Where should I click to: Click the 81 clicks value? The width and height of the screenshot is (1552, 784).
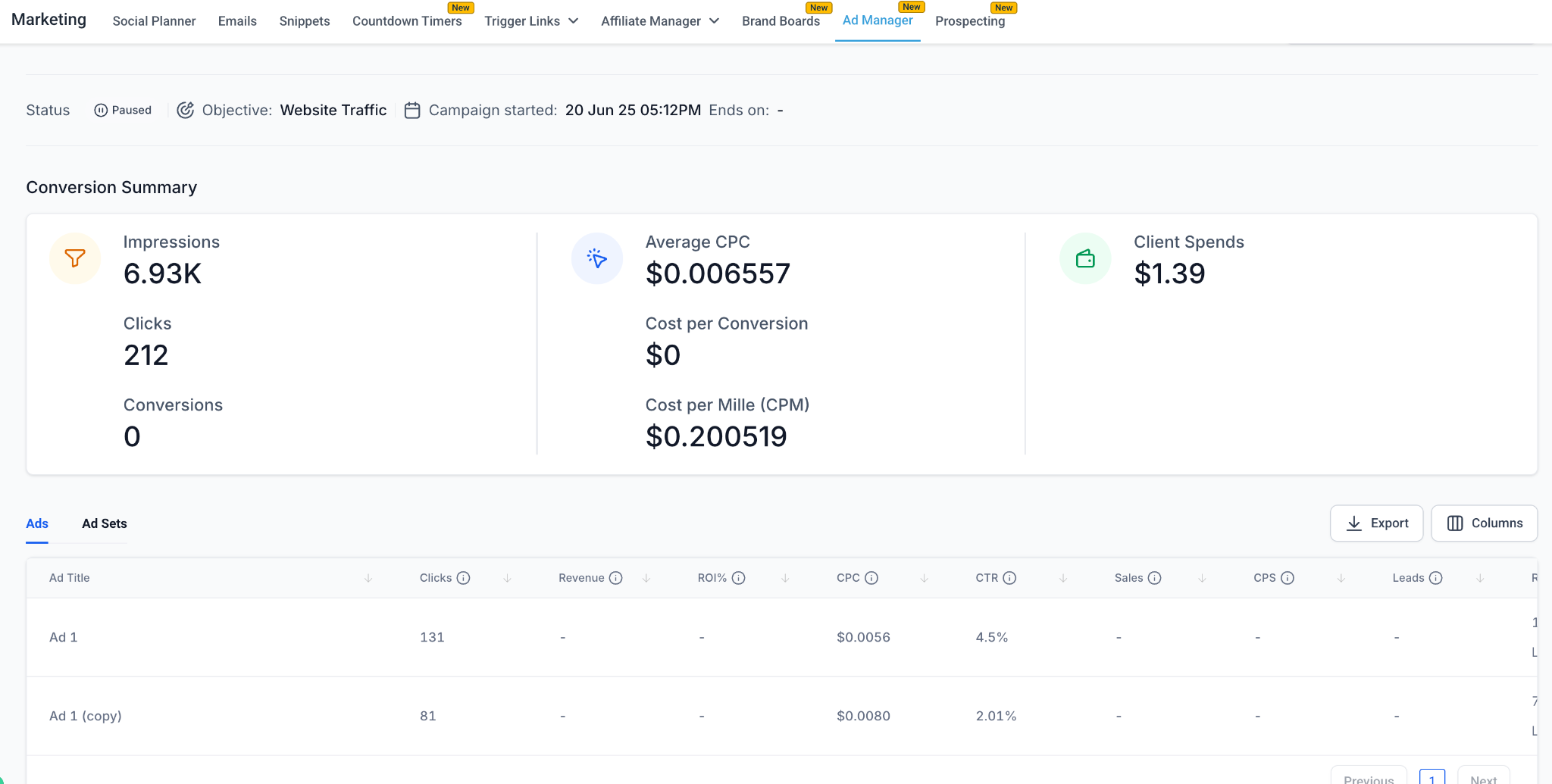pyautogui.click(x=428, y=716)
